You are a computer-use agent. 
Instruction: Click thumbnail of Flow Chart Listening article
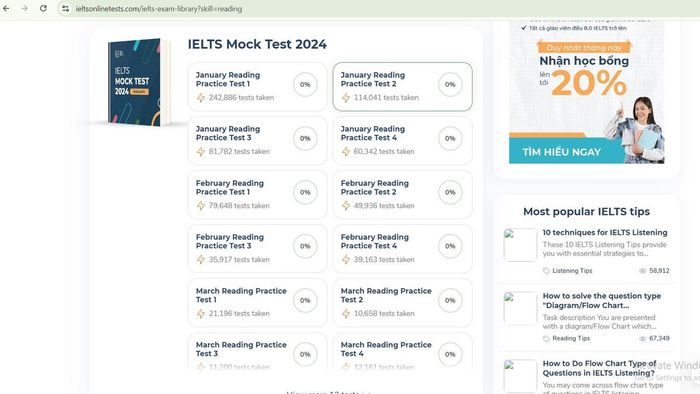click(520, 376)
